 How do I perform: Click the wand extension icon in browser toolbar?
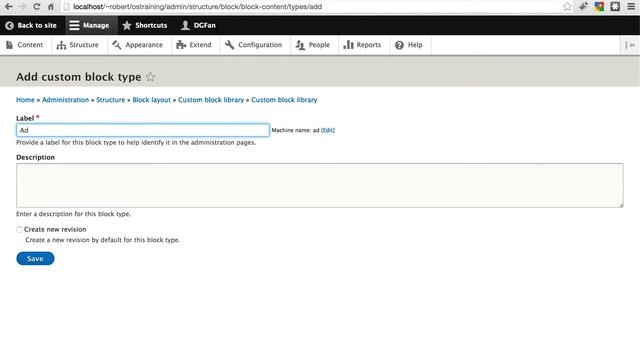[x=583, y=7]
